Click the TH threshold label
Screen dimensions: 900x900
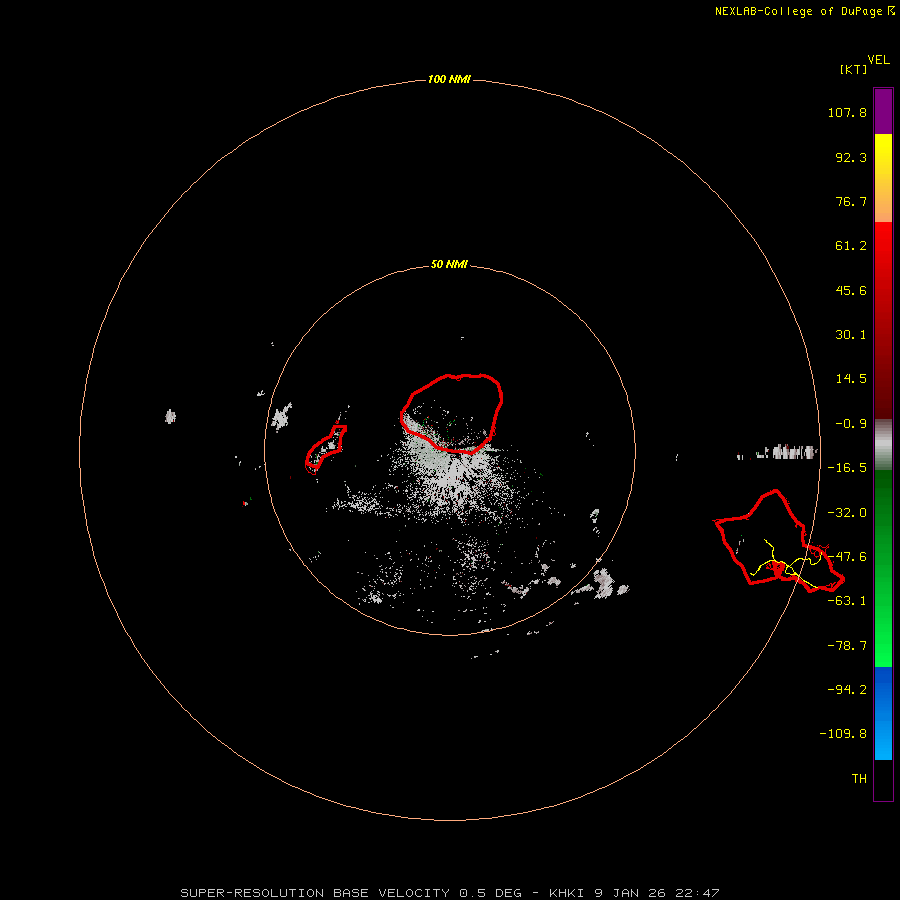pos(859,779)
